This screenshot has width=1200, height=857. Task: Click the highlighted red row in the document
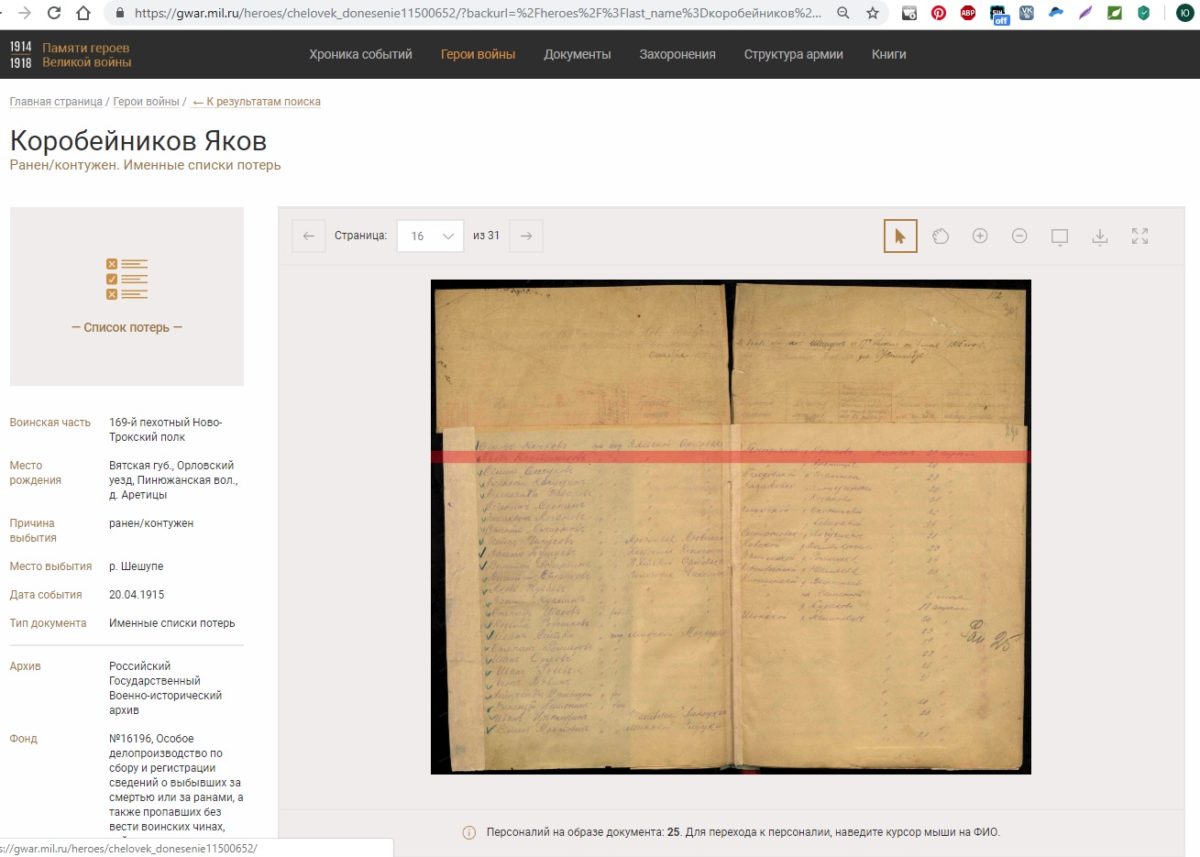(730, 457)
